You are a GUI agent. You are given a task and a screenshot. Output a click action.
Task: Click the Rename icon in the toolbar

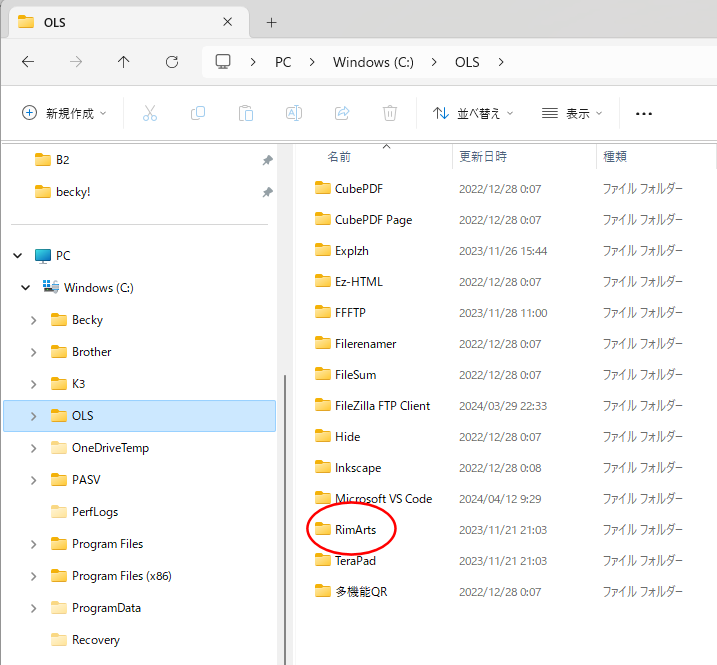294,113
